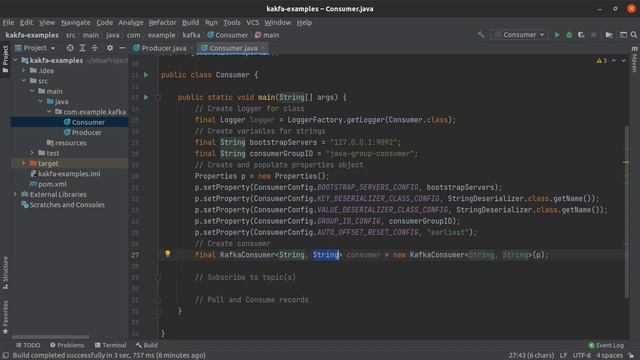Open the Event Log

point(606,345)
